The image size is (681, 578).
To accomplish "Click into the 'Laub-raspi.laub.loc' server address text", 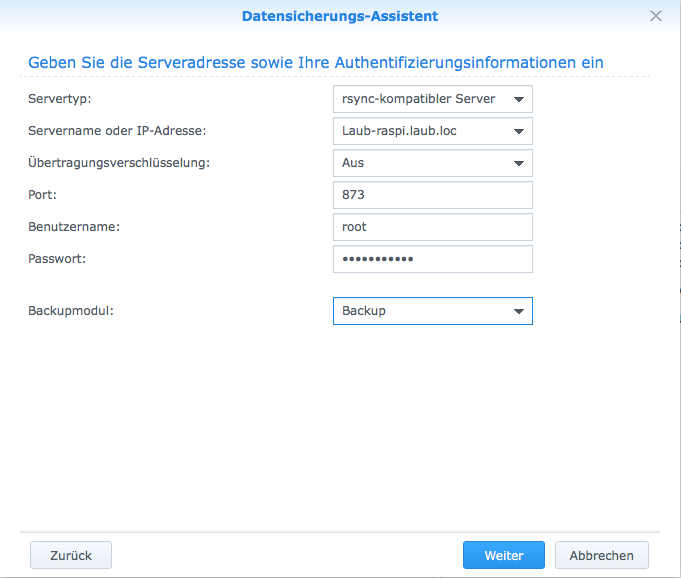I will [399, 131].
